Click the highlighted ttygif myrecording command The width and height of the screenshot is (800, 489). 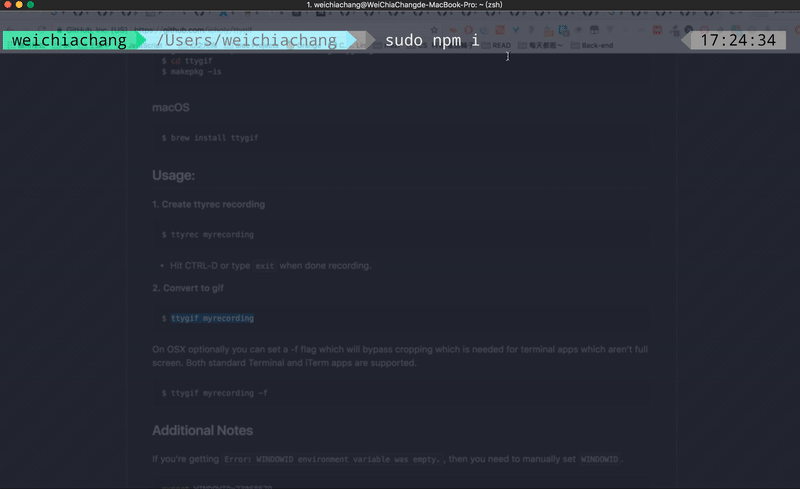[x=212, y=319]
